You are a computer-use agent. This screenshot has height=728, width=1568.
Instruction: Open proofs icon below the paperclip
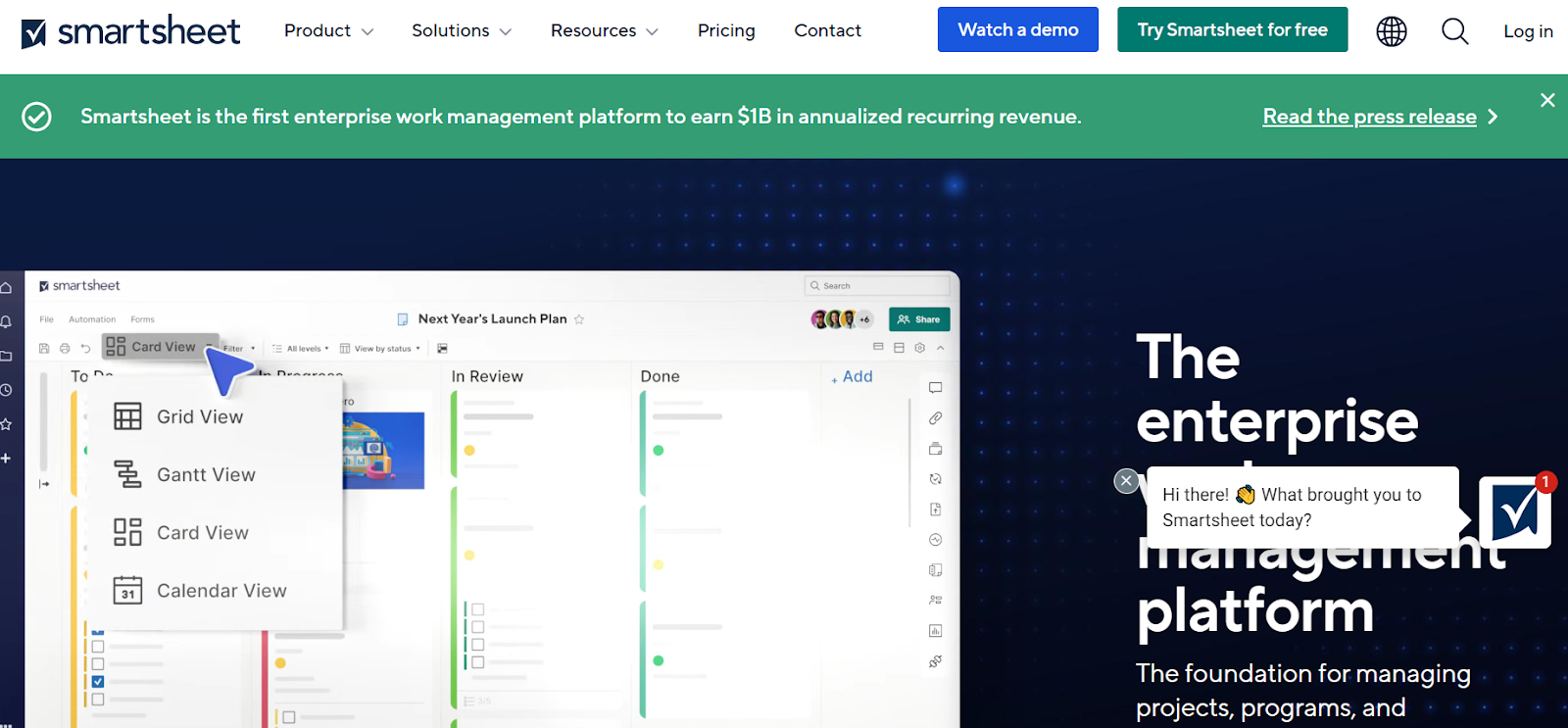tap(936, 449)
